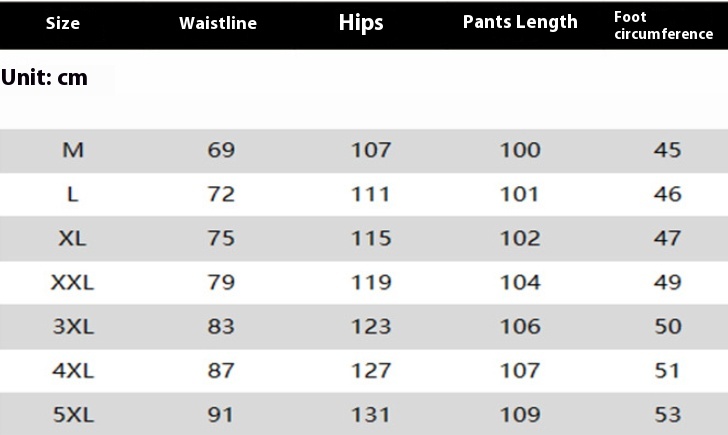Click the Size column header
This screenshot has width=728, height=435.
(x=63, y=24)
